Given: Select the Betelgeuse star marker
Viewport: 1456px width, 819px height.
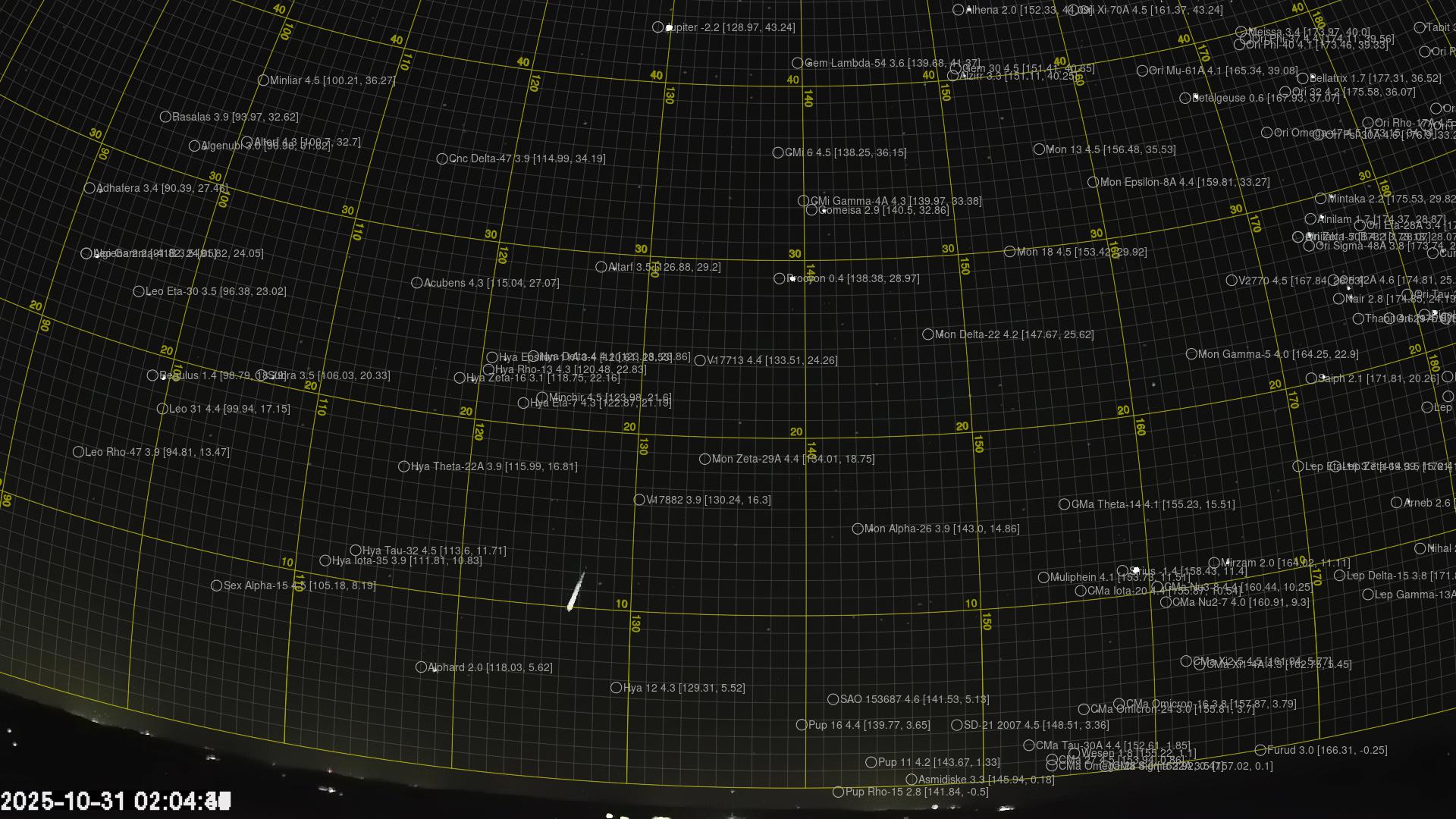Looking at the screenshot, I should [x=1185, y=98].
